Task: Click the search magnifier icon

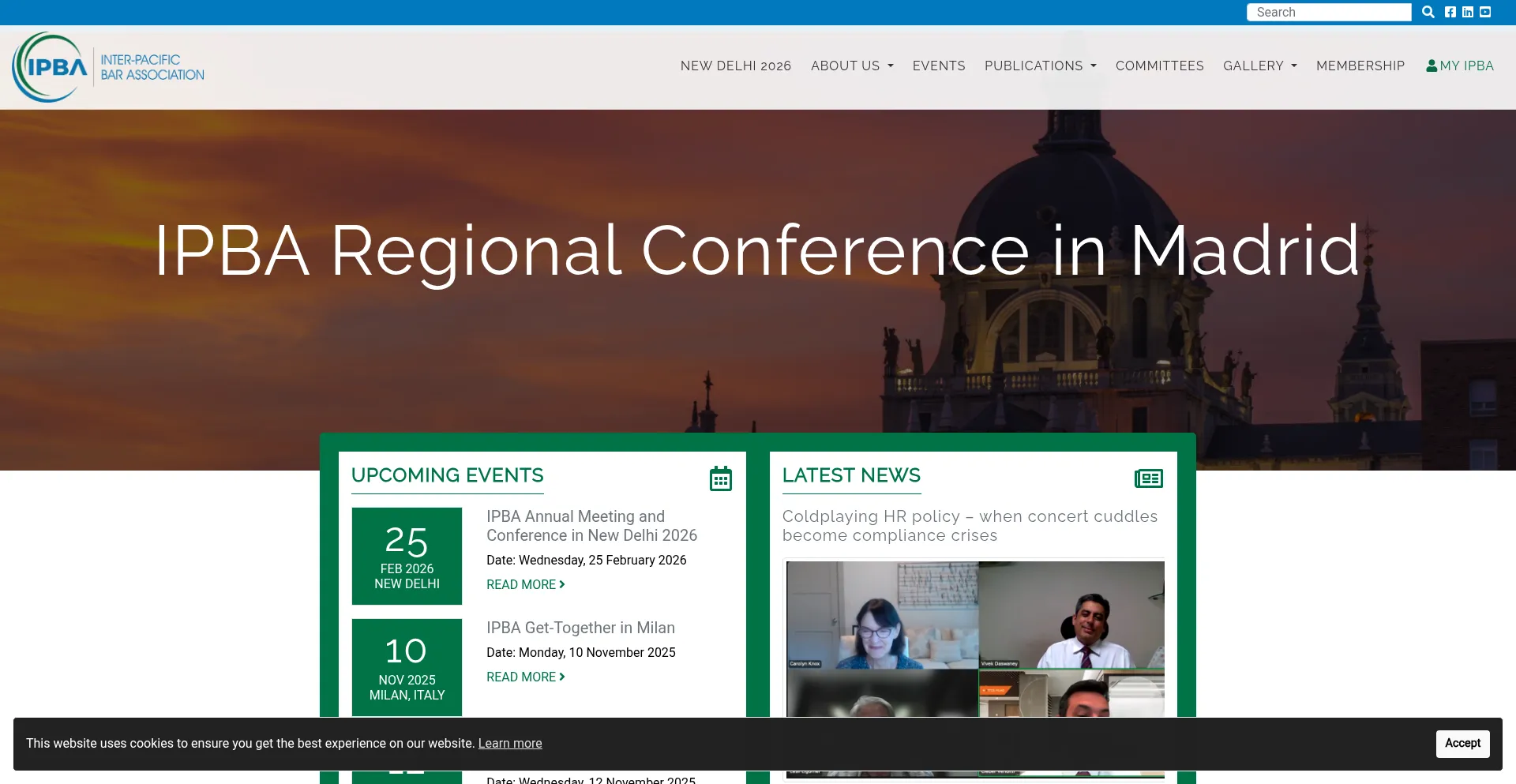Action: [x=1428, y=12]
